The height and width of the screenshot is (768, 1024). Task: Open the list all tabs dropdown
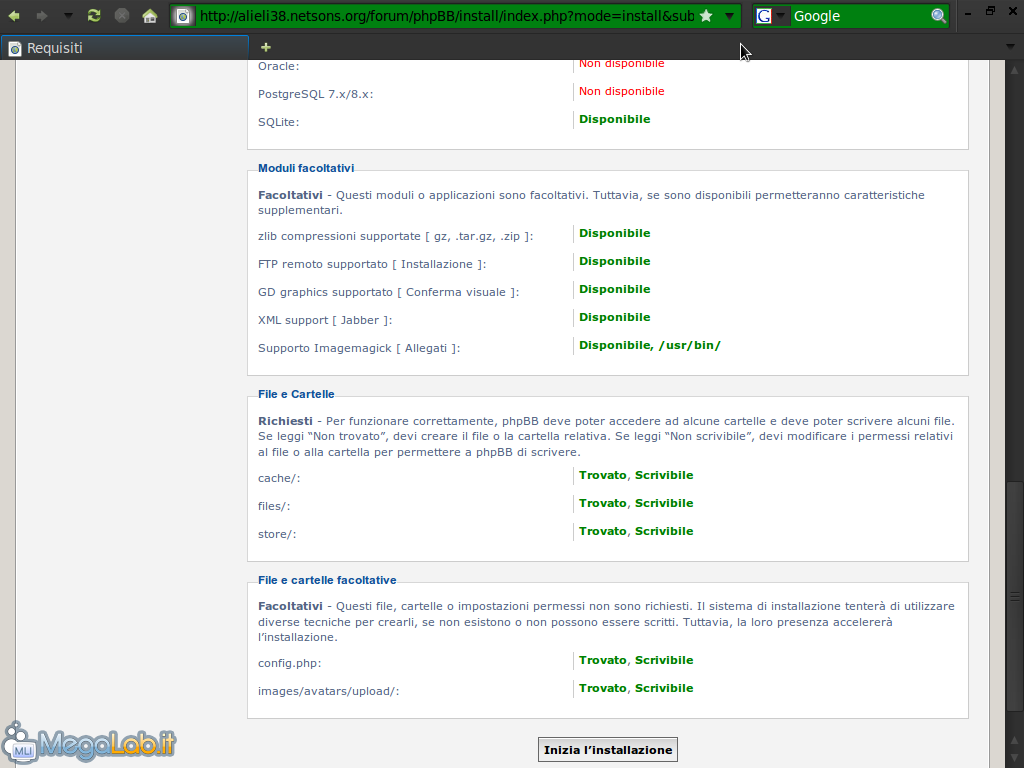point(1010,47)
